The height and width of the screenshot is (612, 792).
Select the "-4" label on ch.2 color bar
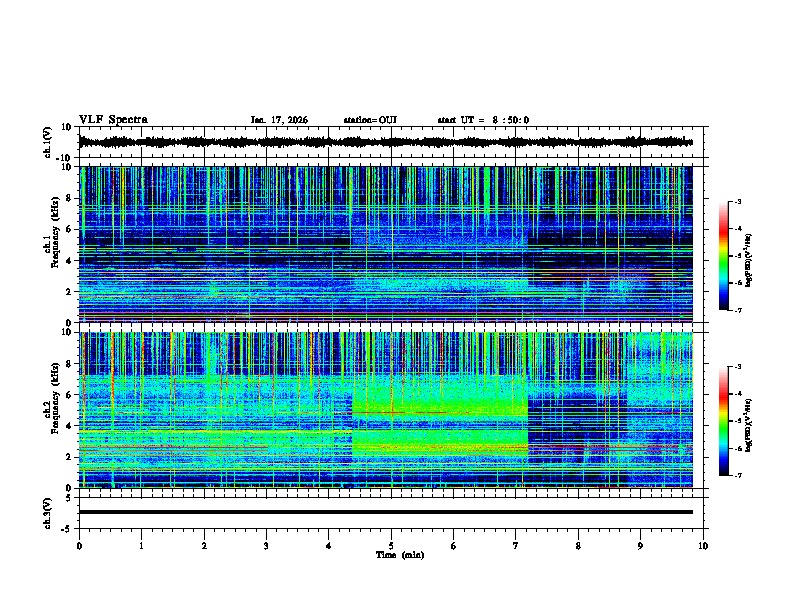click(x=737, y=393)
